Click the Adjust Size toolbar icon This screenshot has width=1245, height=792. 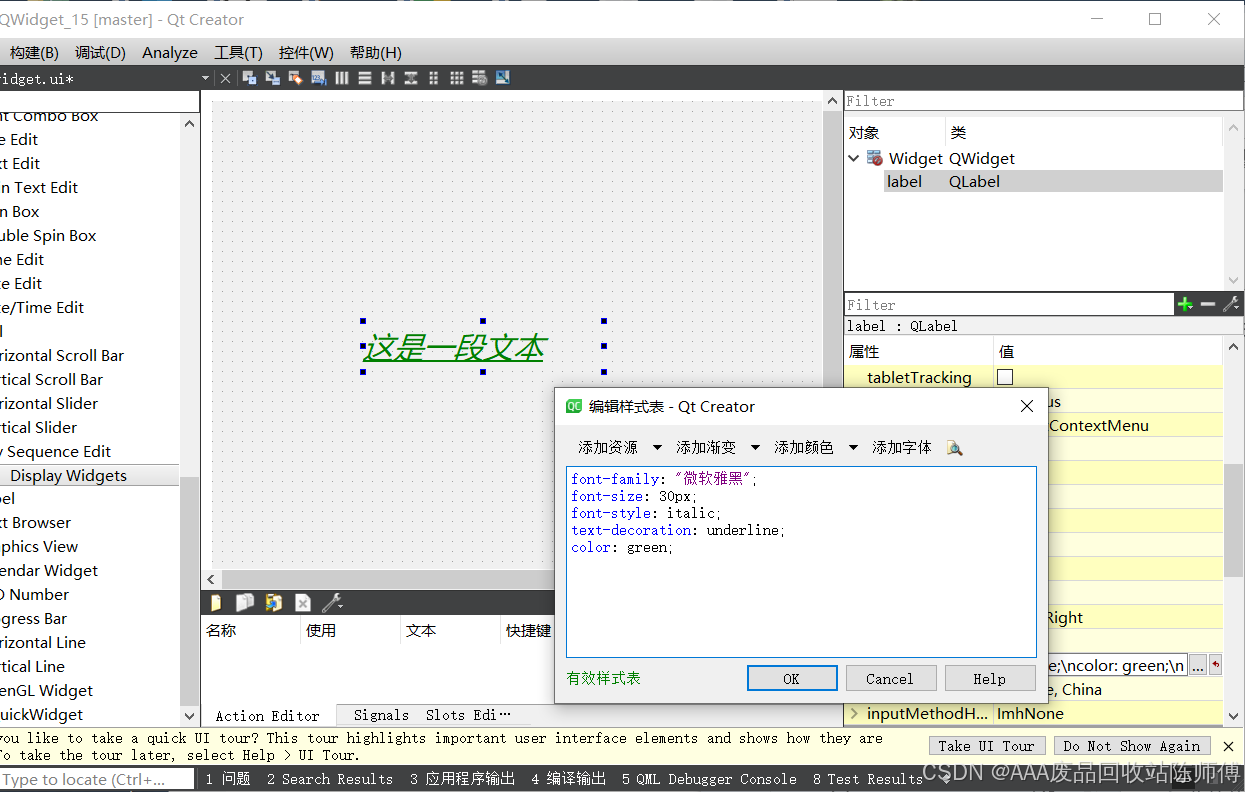pos(503,78)
